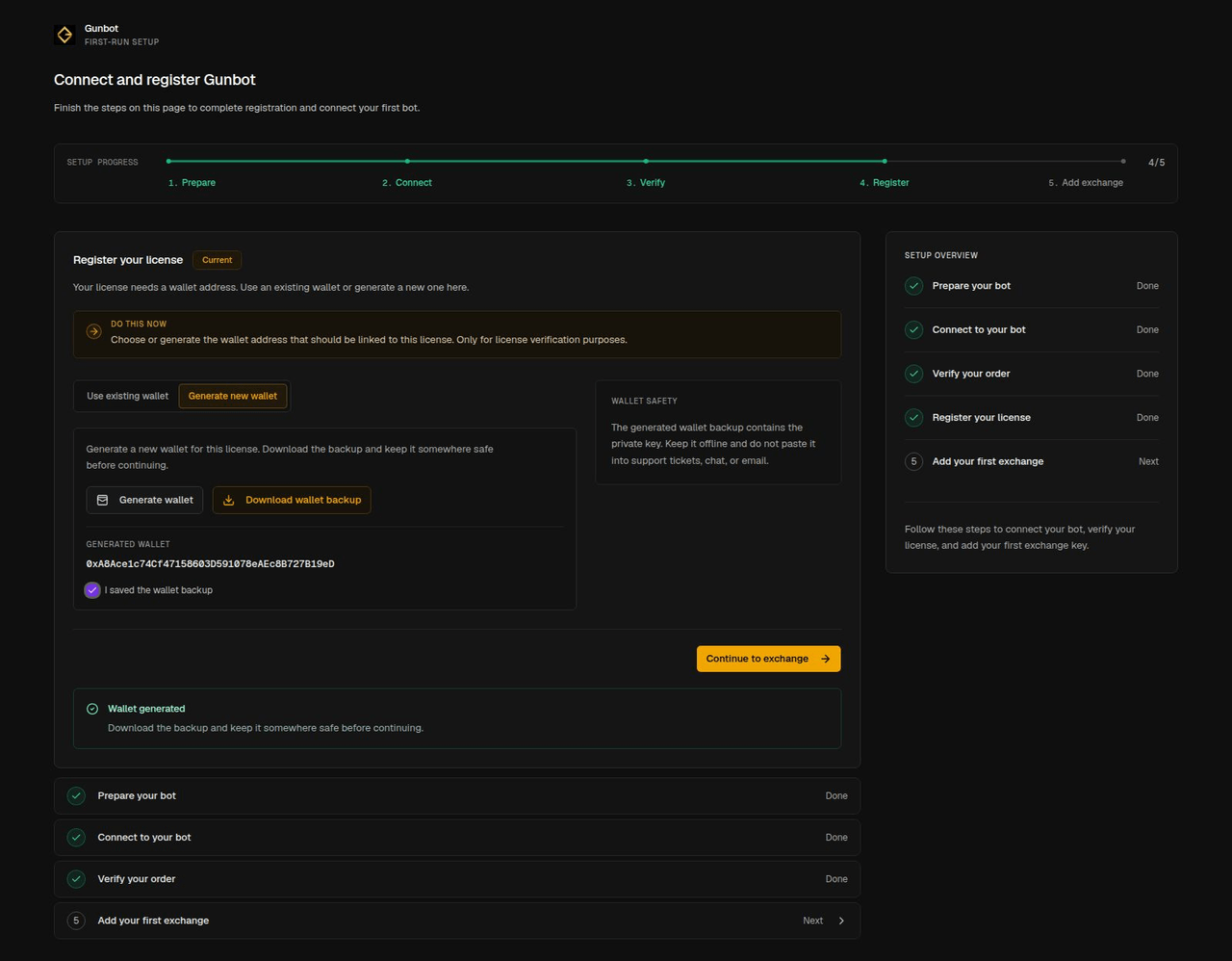Open Verify your order in Setup Overview
Viewport: 1232px width, 961px height.
pyautogui.click(x=1032, y=374)
